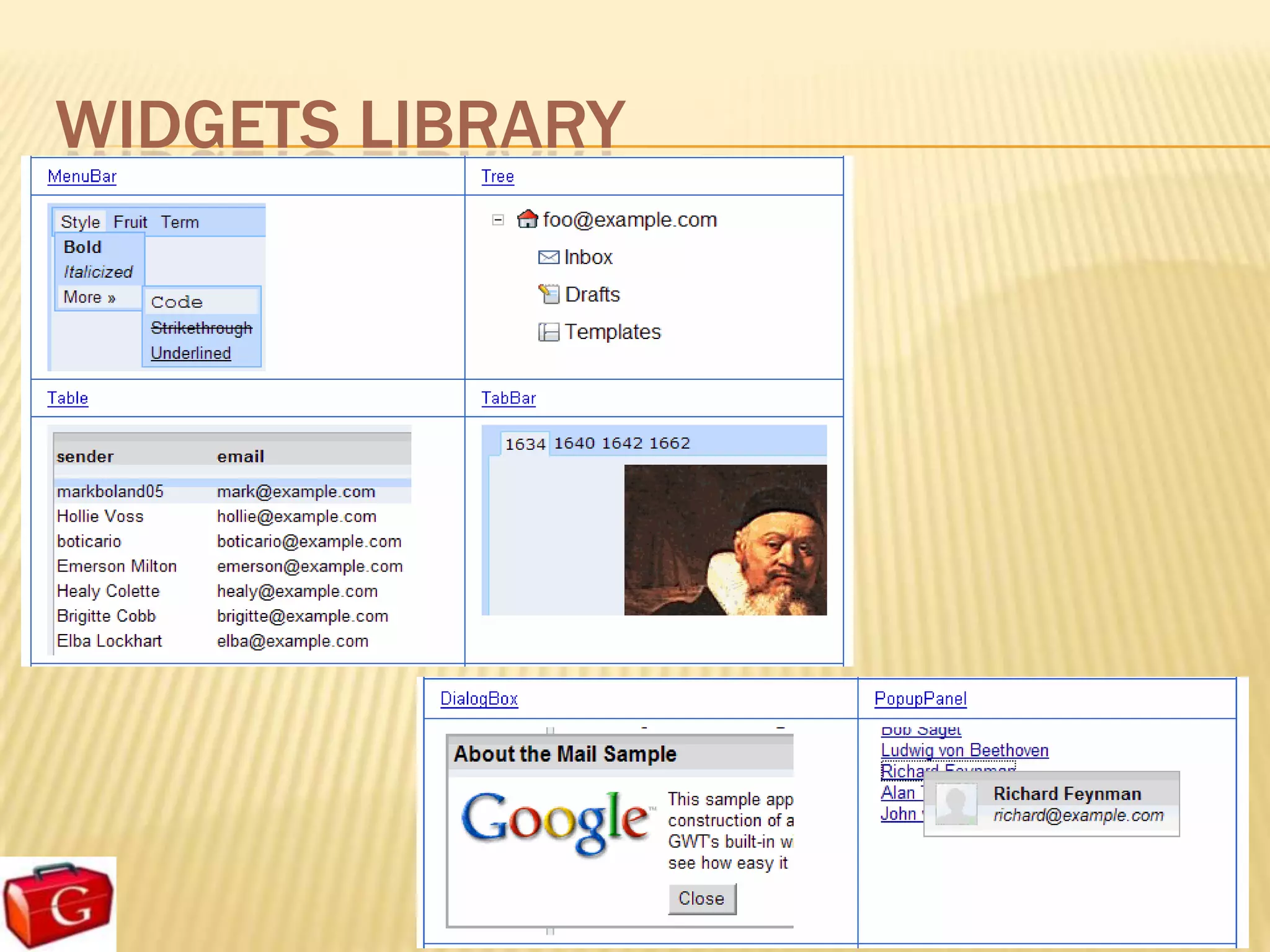Click the sender column header
This screenshot has width=1270, height=952.
click(x=85, y=457)
